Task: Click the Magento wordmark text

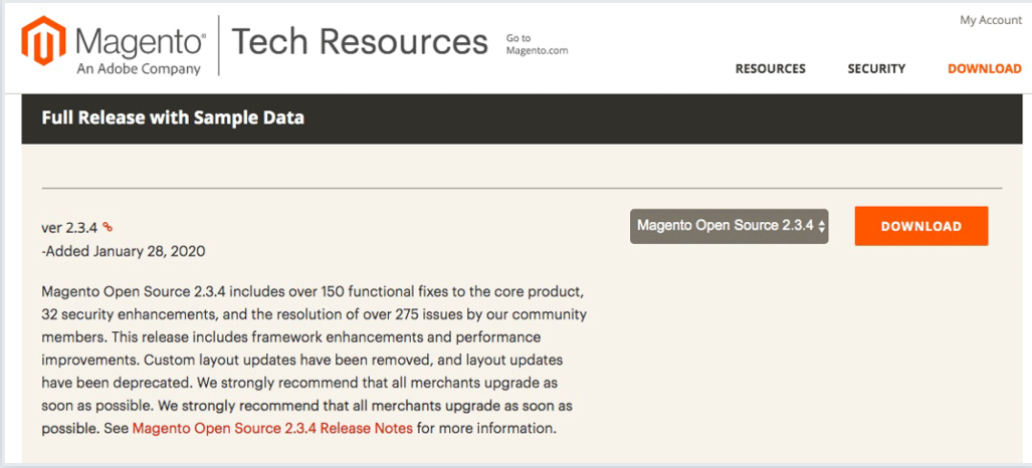Action: click(141, 41)
